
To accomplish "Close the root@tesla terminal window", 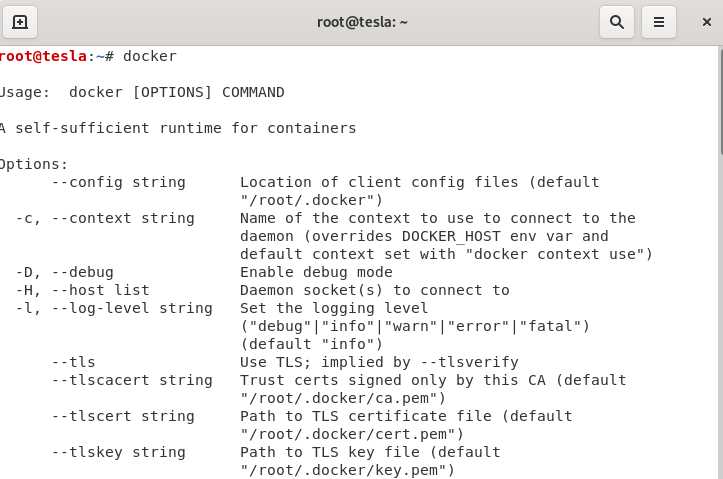I will pos(706,22).
